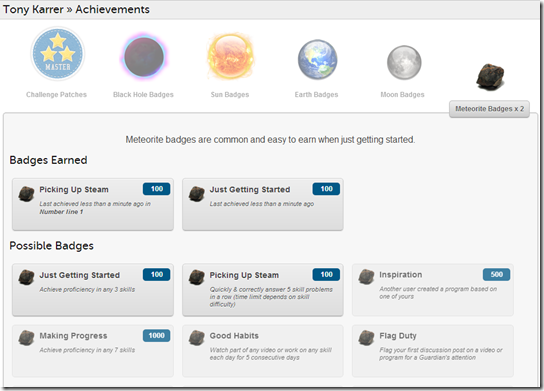Click the 500 points label on Inspiration
The image size is (544, 391).
point(496,274)
